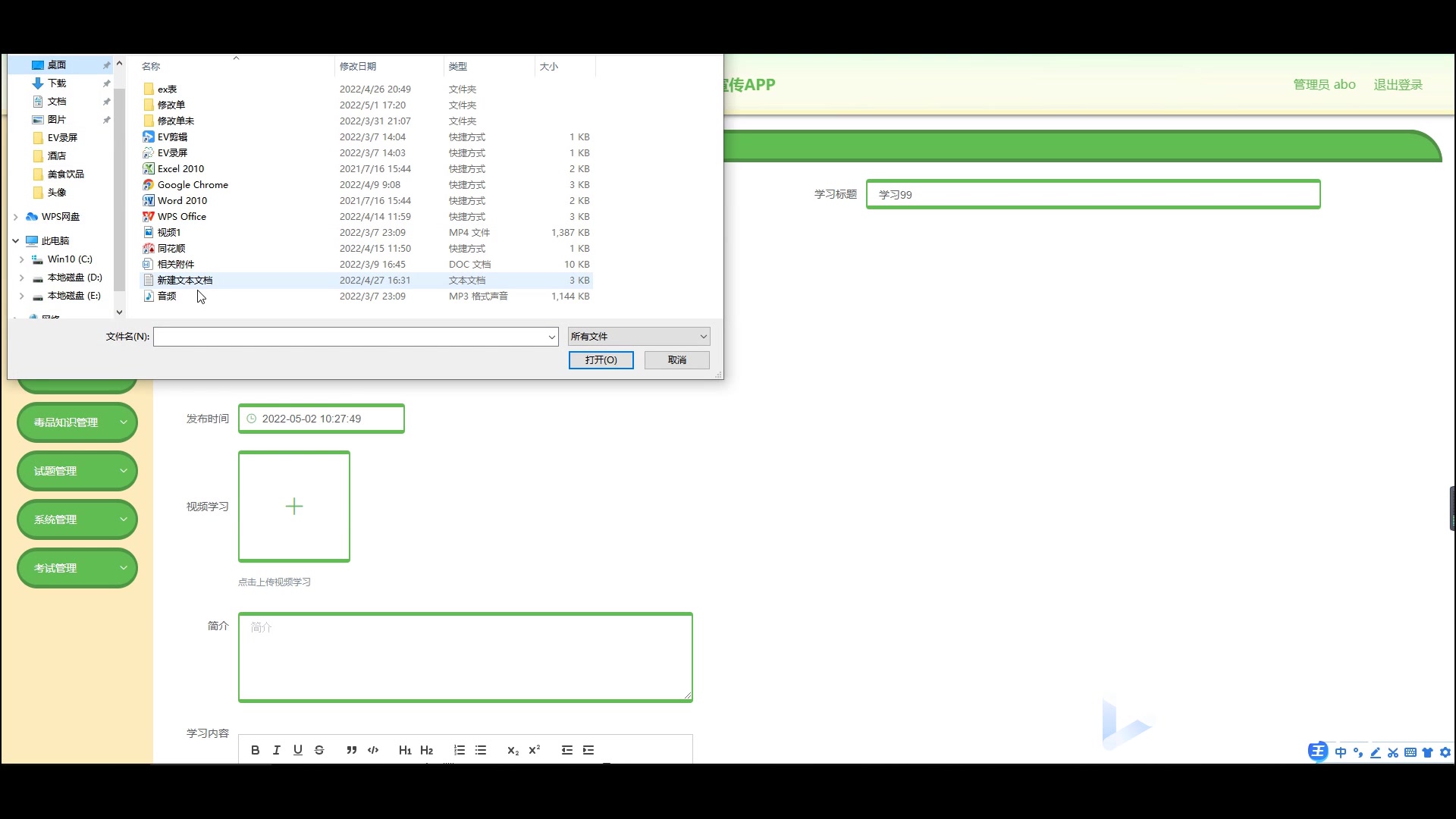
Task: Insert a code block in the editor
Action: (373, 750)
